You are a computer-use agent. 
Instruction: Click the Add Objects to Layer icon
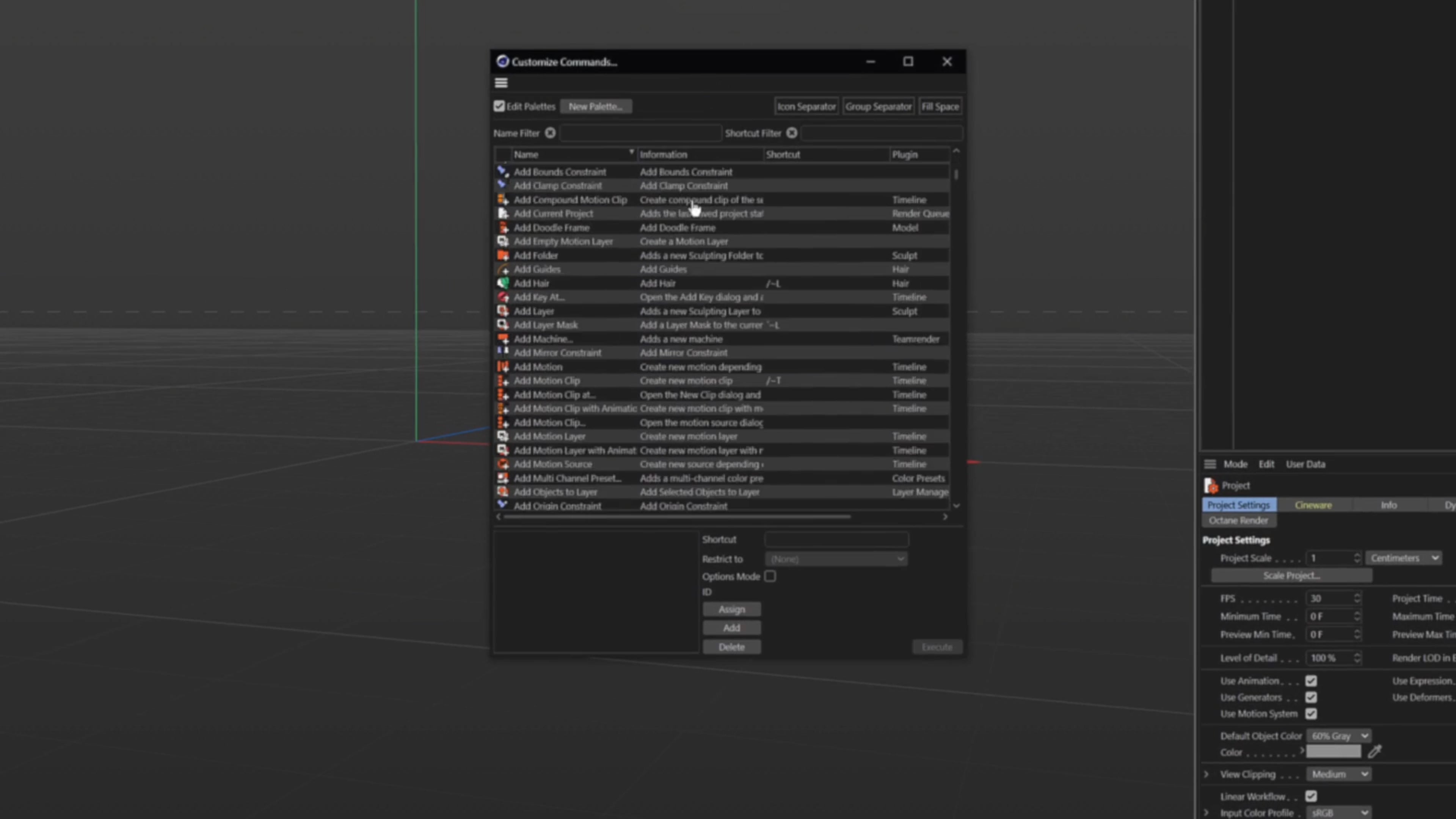pos(502,492)
